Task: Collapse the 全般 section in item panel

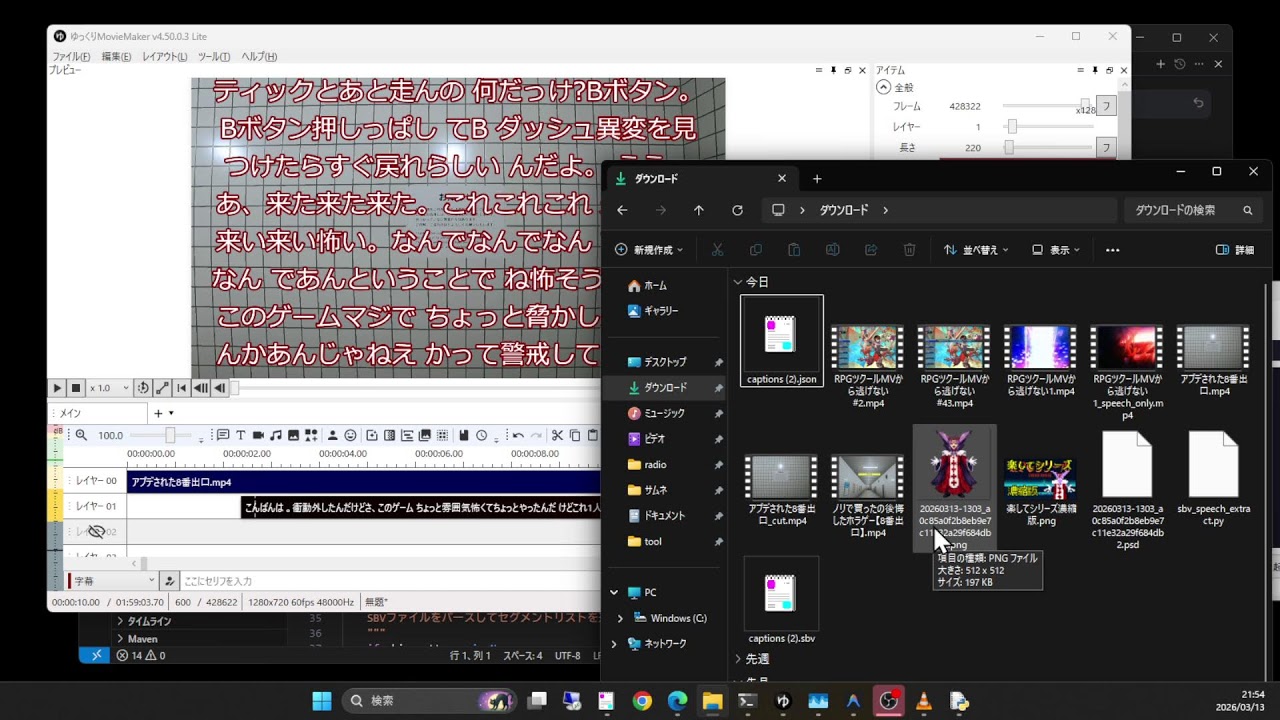Action: [x=883, y=87]
